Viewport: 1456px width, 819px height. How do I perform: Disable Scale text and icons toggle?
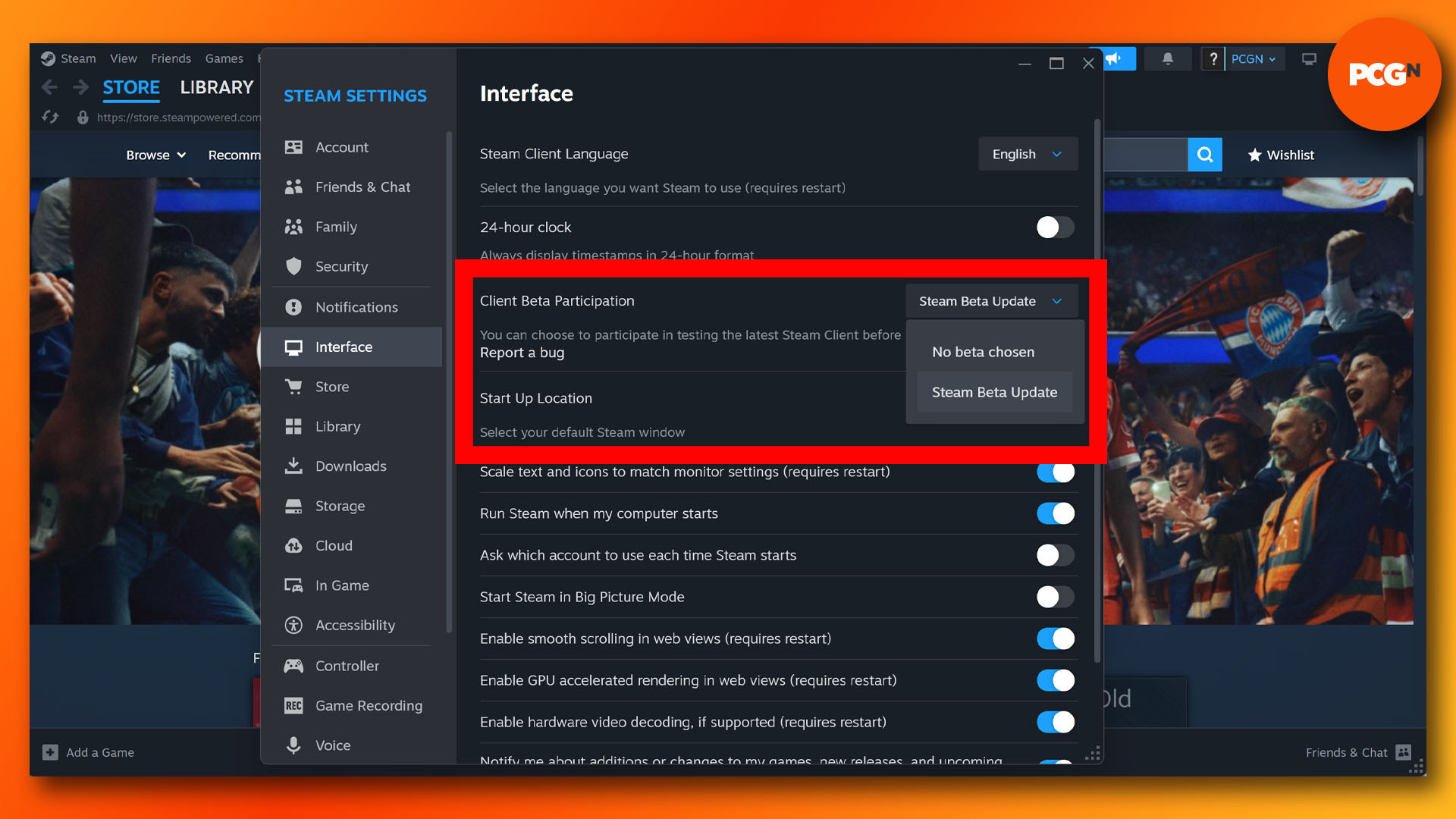(x=1056, y=472)
